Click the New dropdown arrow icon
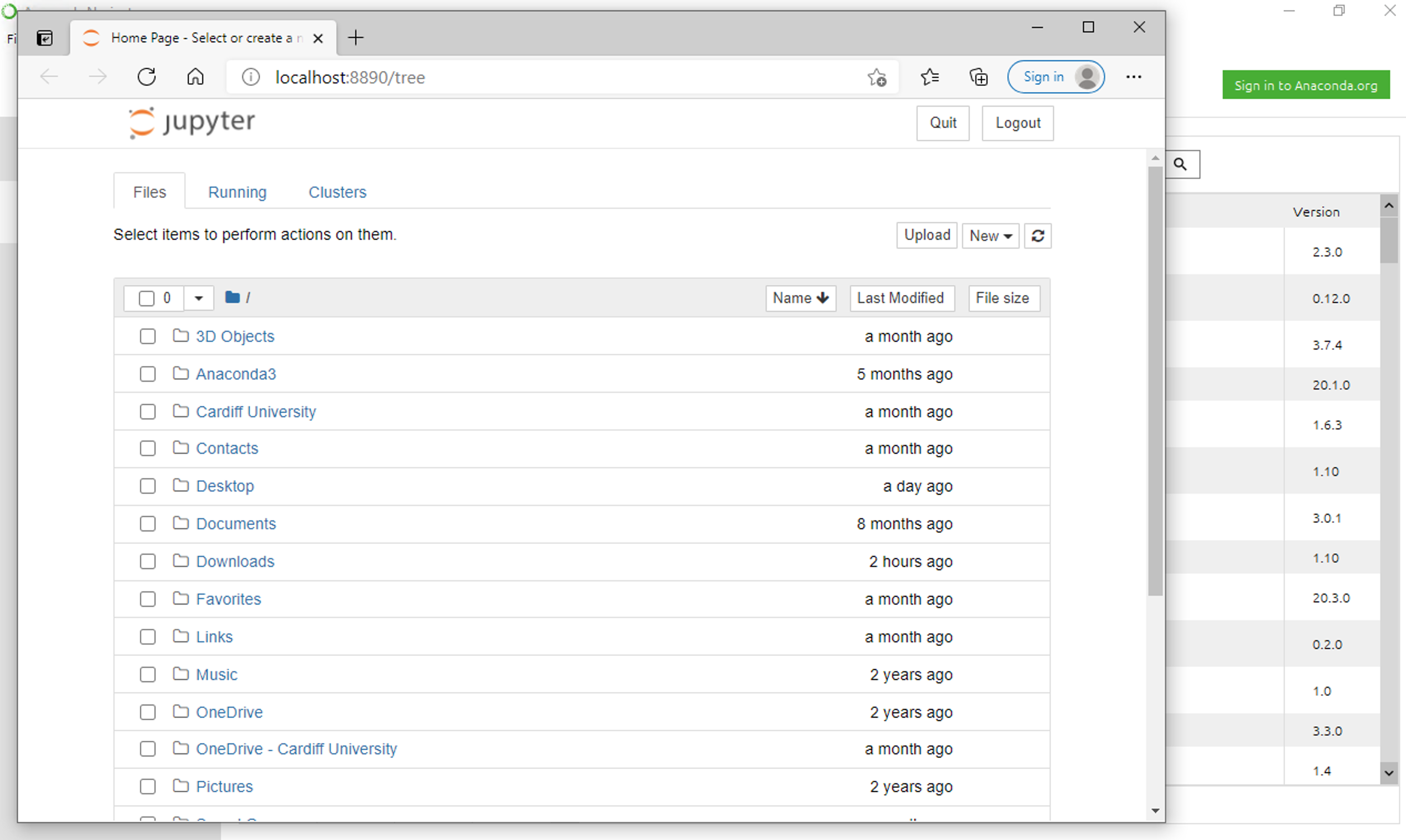1406x840 pixels. (x=1007, y=235)
